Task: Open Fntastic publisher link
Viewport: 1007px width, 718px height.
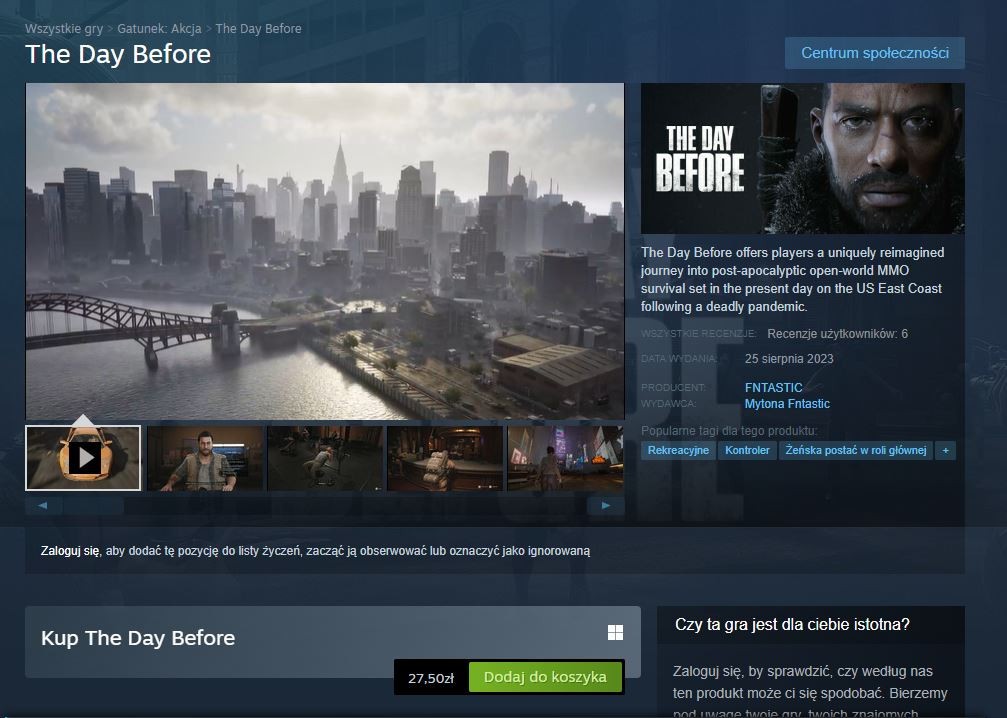Action: 806,403
